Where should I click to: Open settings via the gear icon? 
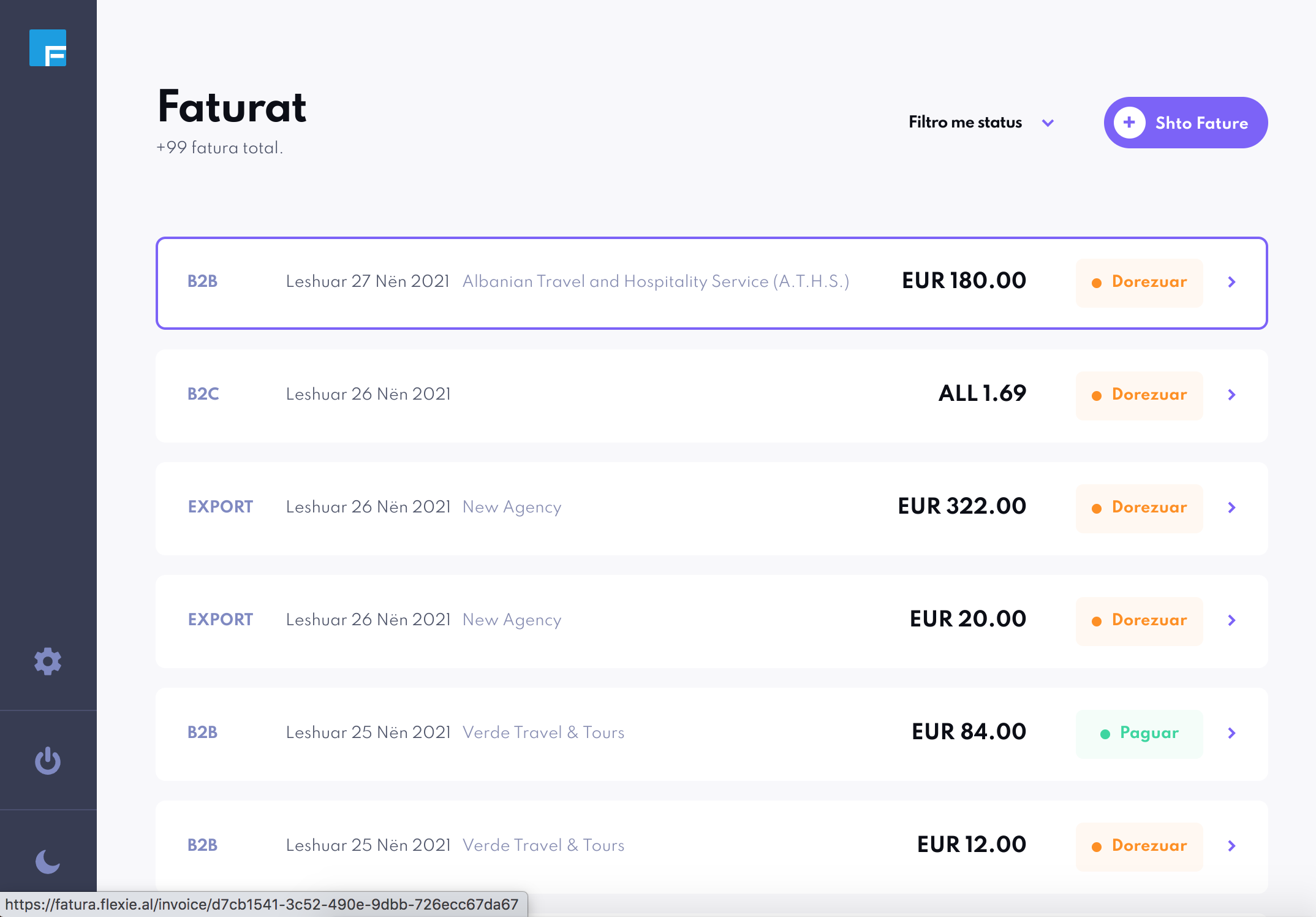[x=48, y=662]
